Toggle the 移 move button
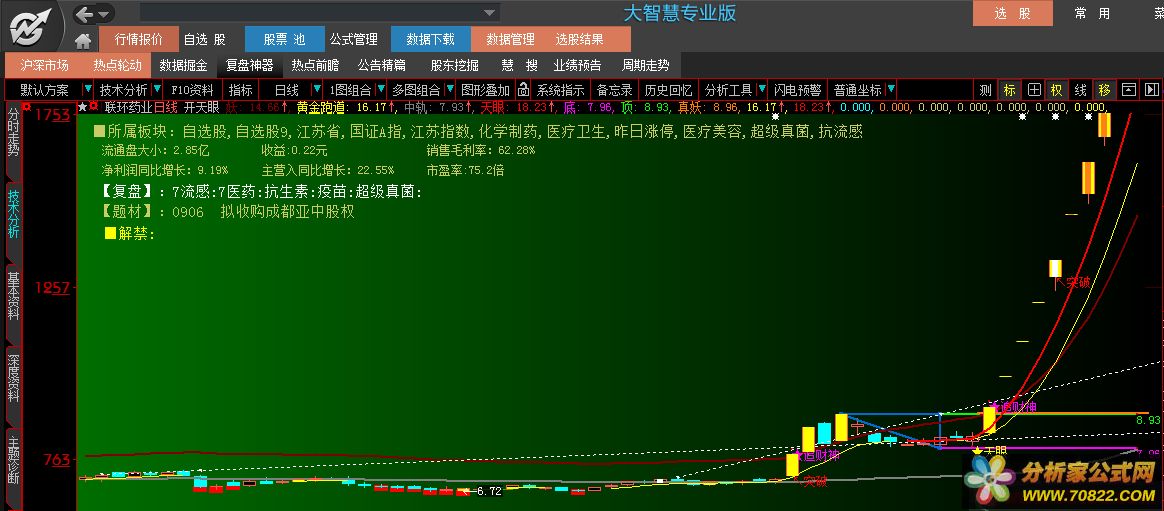Image resolution: width=1164 pixels, height=511 pixels. pyautogui.click(x=1104, y=90)
